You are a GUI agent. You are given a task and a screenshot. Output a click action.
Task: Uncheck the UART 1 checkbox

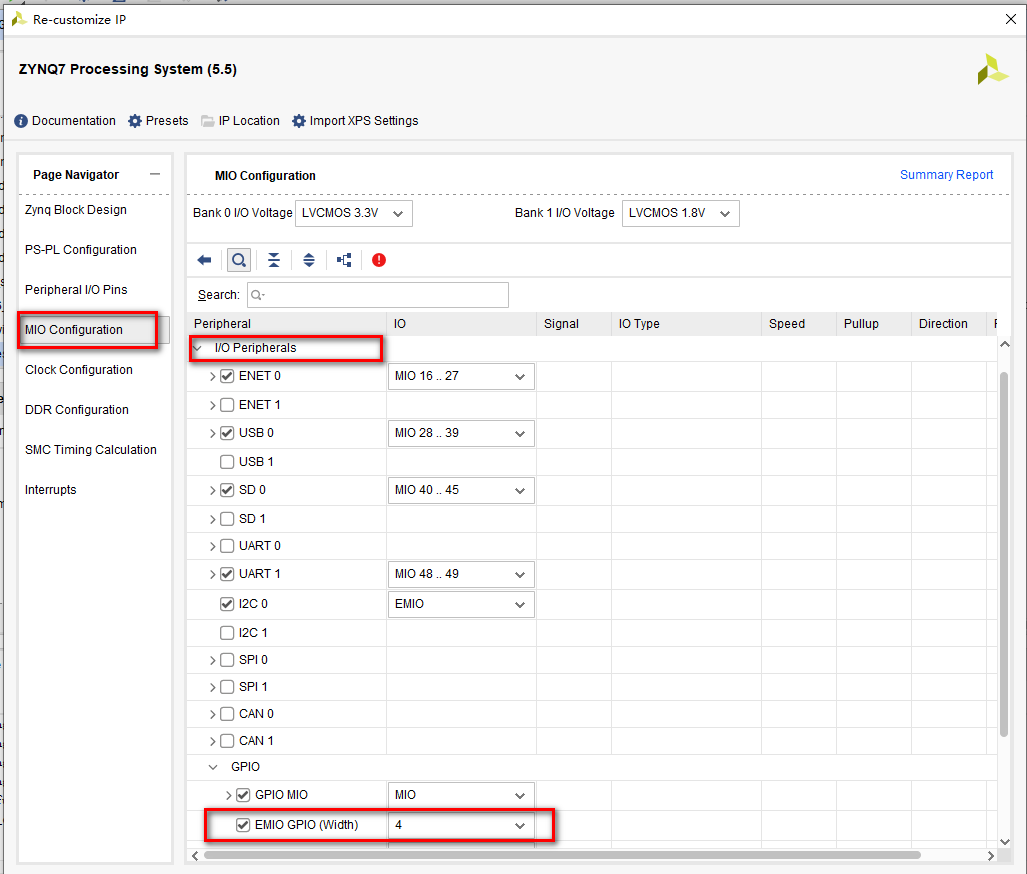point(227,574)
